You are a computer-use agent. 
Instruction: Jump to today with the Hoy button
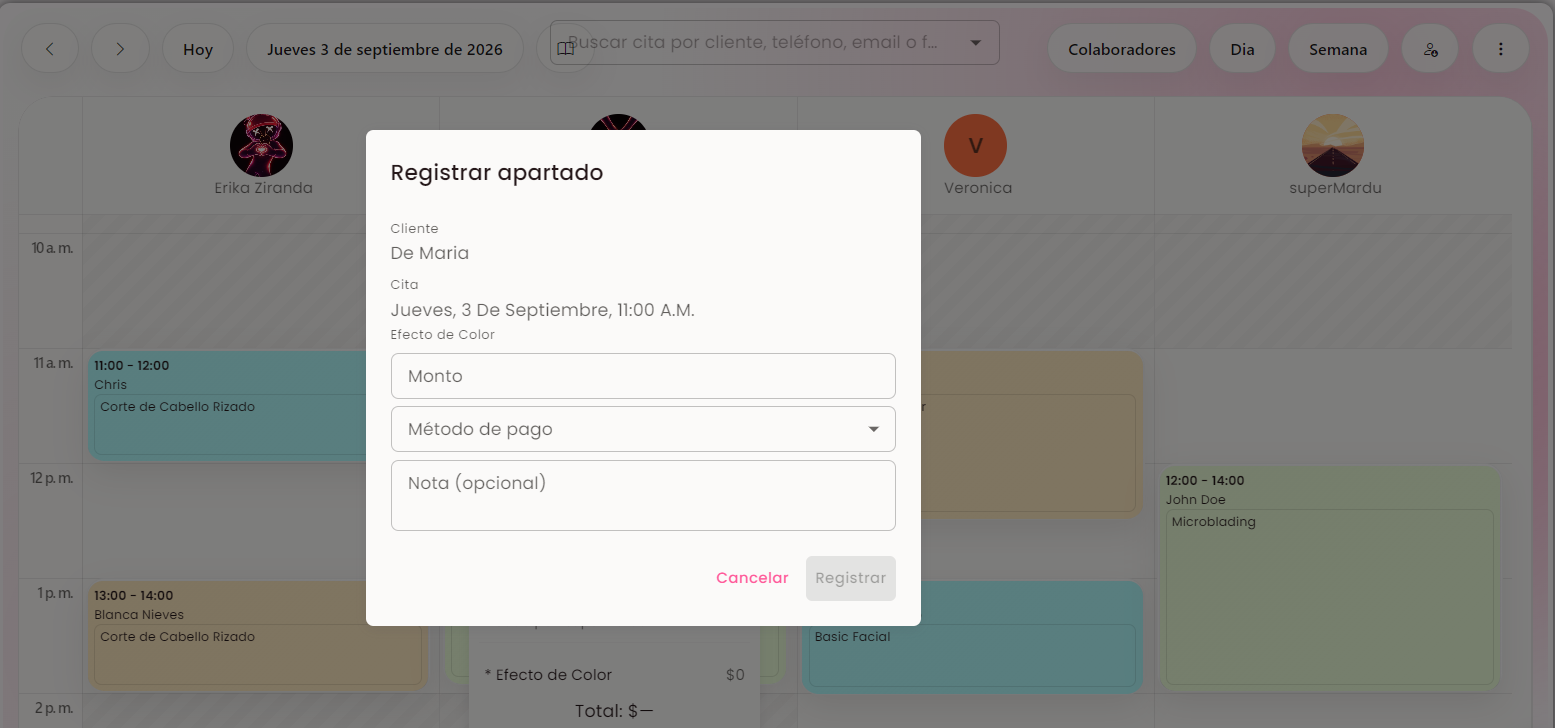pos(198,49)
